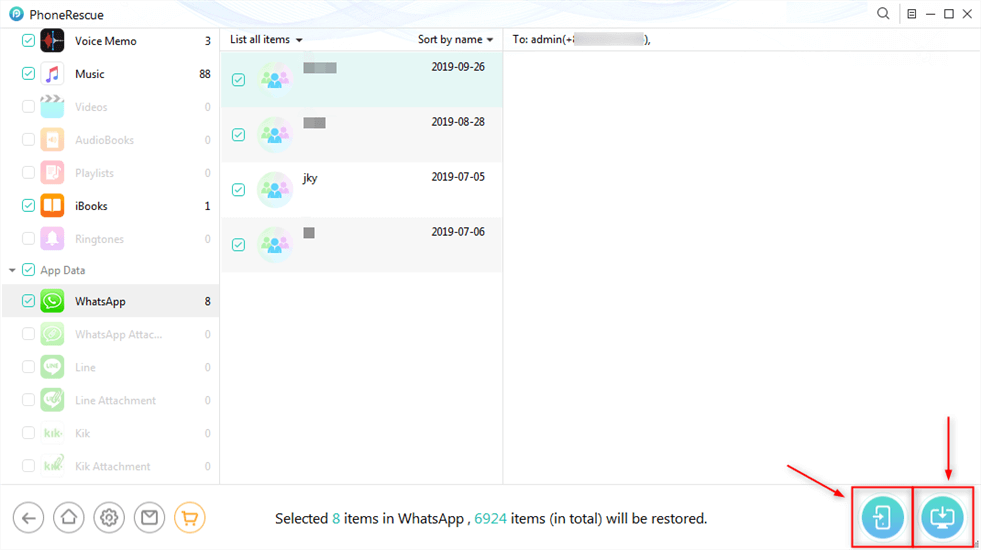The width and height of the screenshot is (981, 550).
Task: Click the 6924 total items count
Action: click(x=490, y=519)
